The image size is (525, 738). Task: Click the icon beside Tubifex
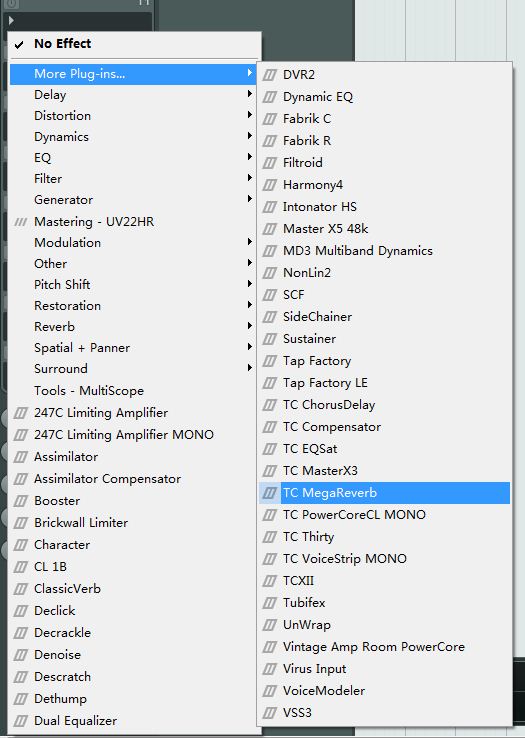tap(269, 602)
